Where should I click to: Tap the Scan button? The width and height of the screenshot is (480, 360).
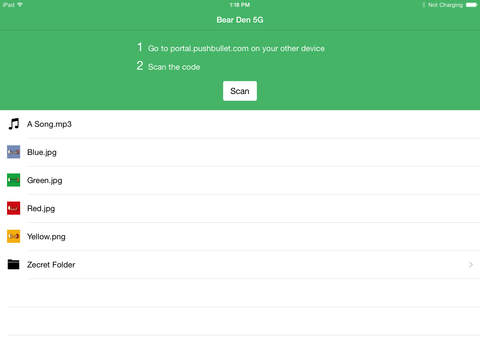(240, 91)
